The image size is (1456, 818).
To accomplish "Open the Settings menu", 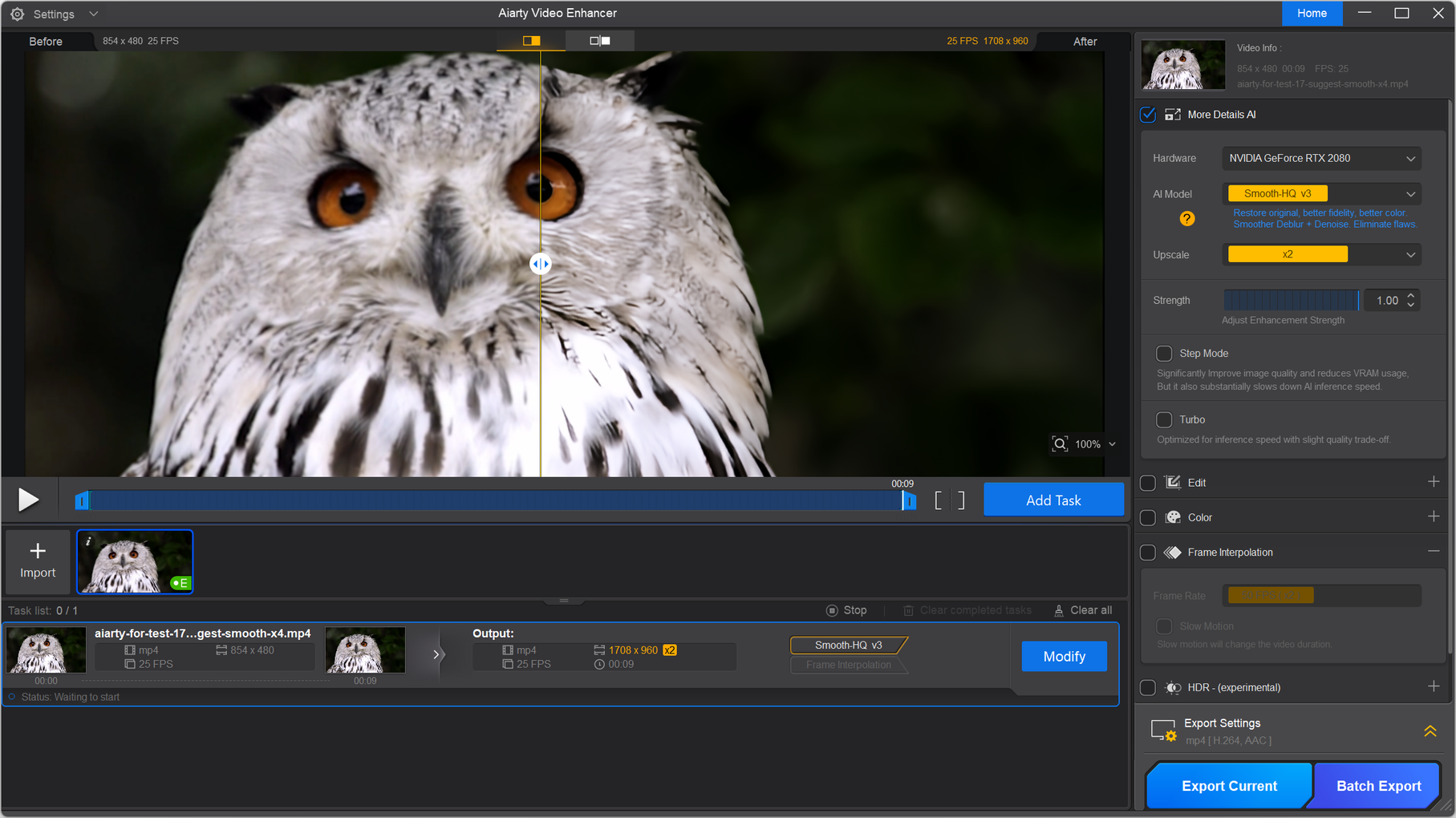I will (x=54, y=14).
